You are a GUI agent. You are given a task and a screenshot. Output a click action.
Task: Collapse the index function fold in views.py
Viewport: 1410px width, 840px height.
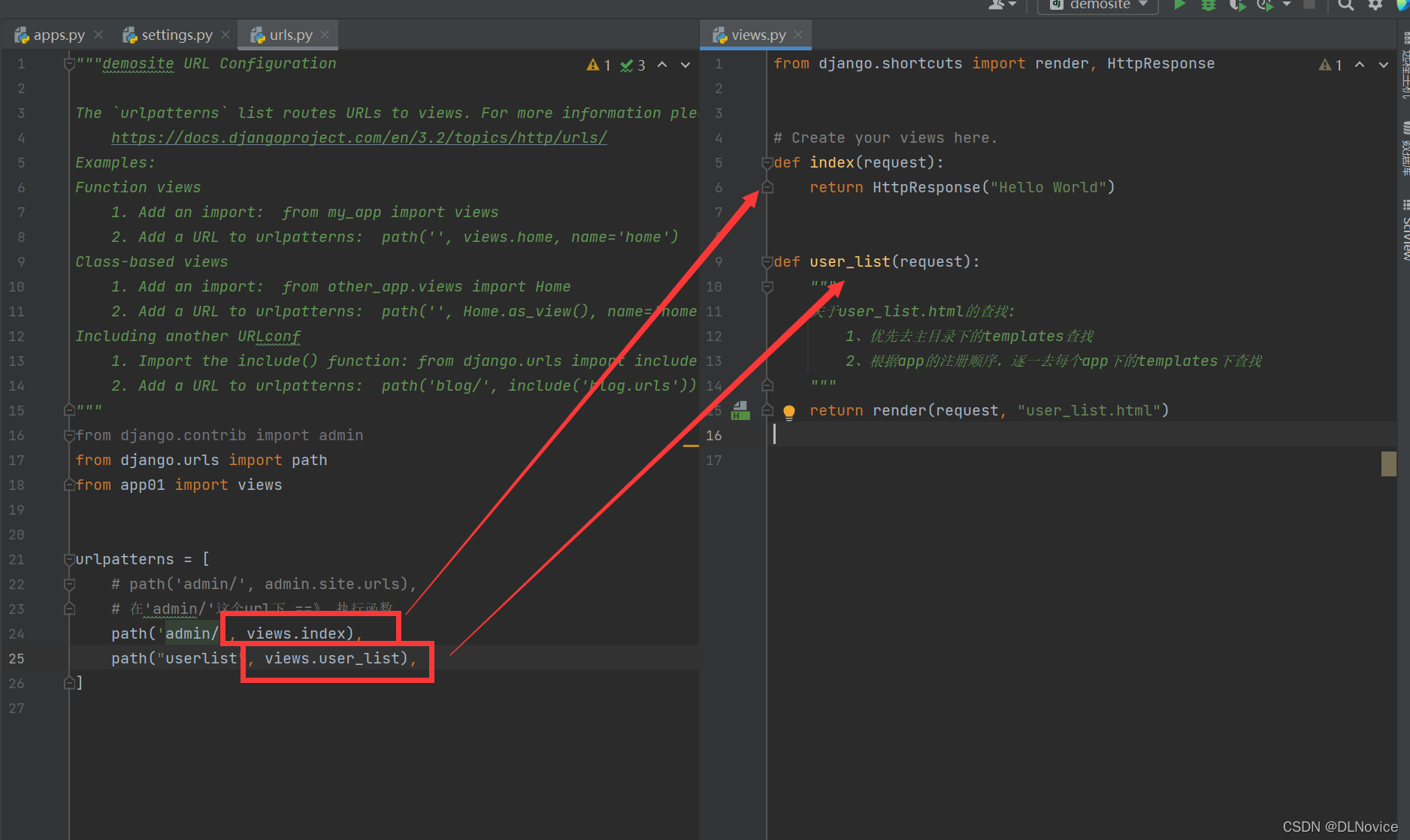coord(767,163)
